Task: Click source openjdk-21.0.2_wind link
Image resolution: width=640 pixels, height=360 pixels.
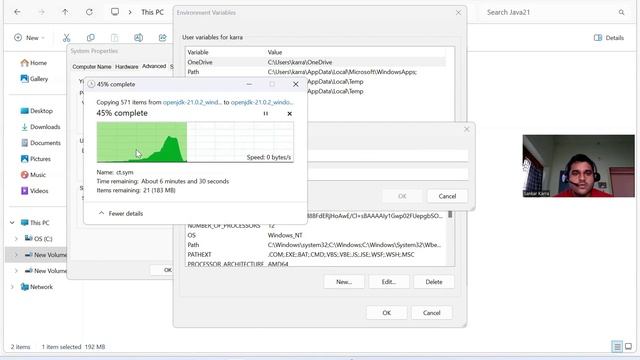Action: tap(192, 102)
